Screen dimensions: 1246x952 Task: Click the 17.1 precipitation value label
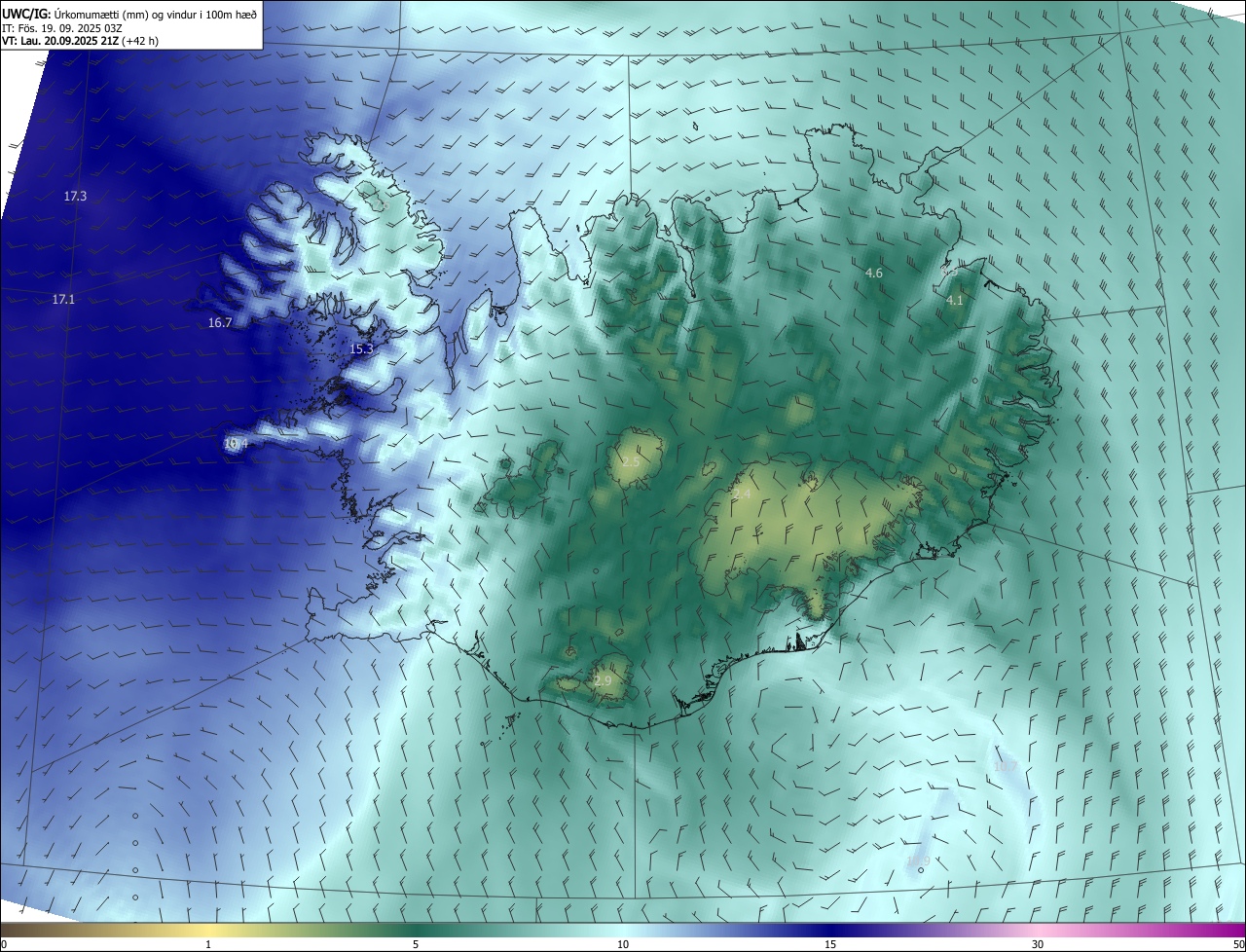[x=63, y=300]
